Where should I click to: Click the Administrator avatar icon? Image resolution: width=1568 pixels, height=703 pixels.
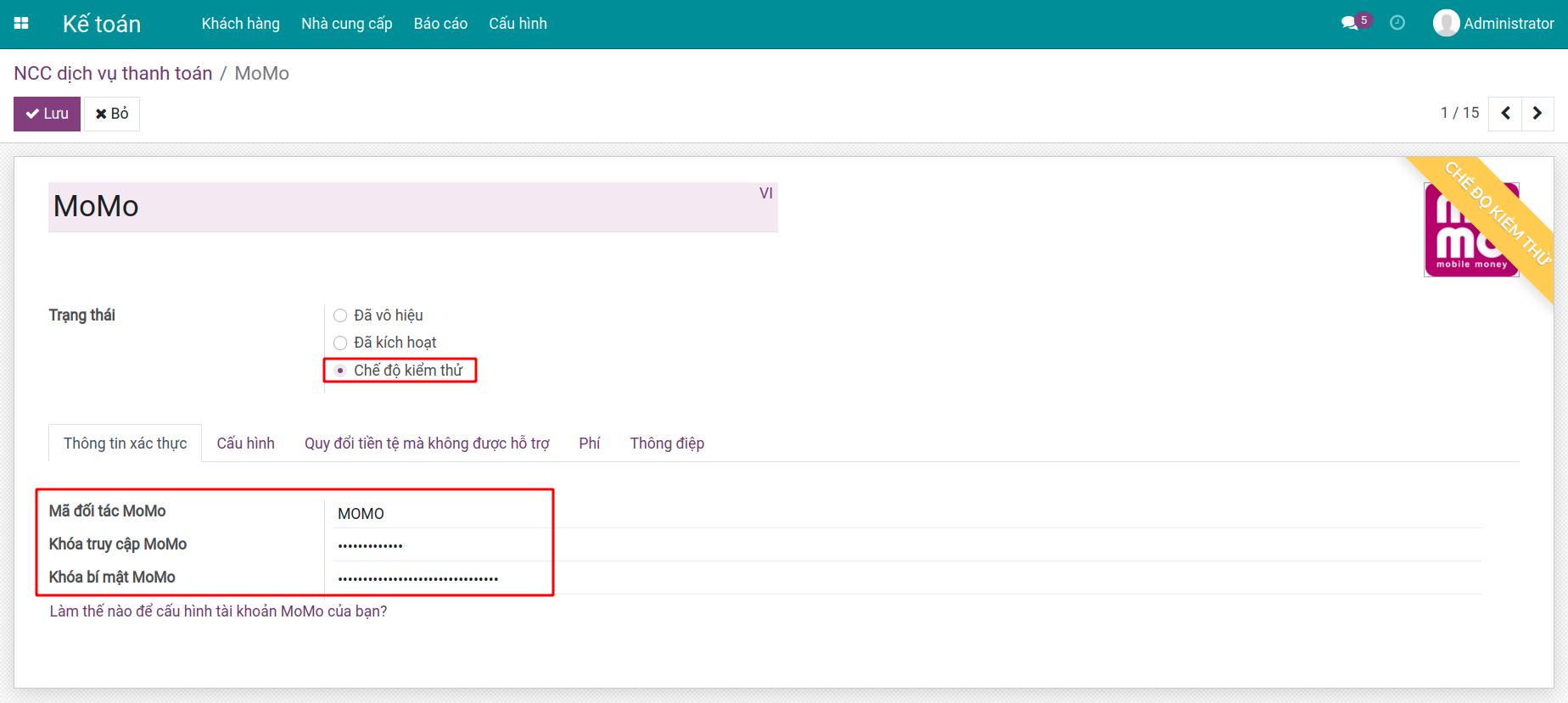pyautogui.click(x=1446, y=24)
